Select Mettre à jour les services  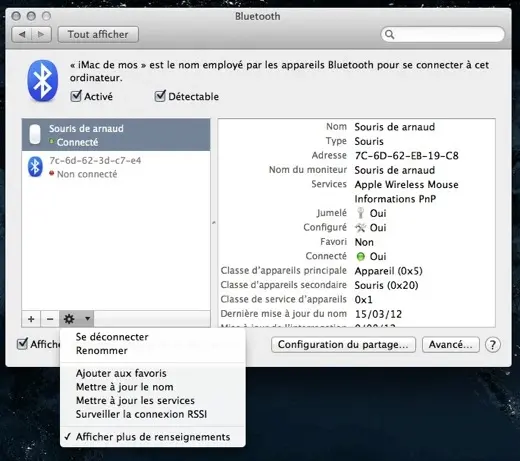(x=135, y=400)
